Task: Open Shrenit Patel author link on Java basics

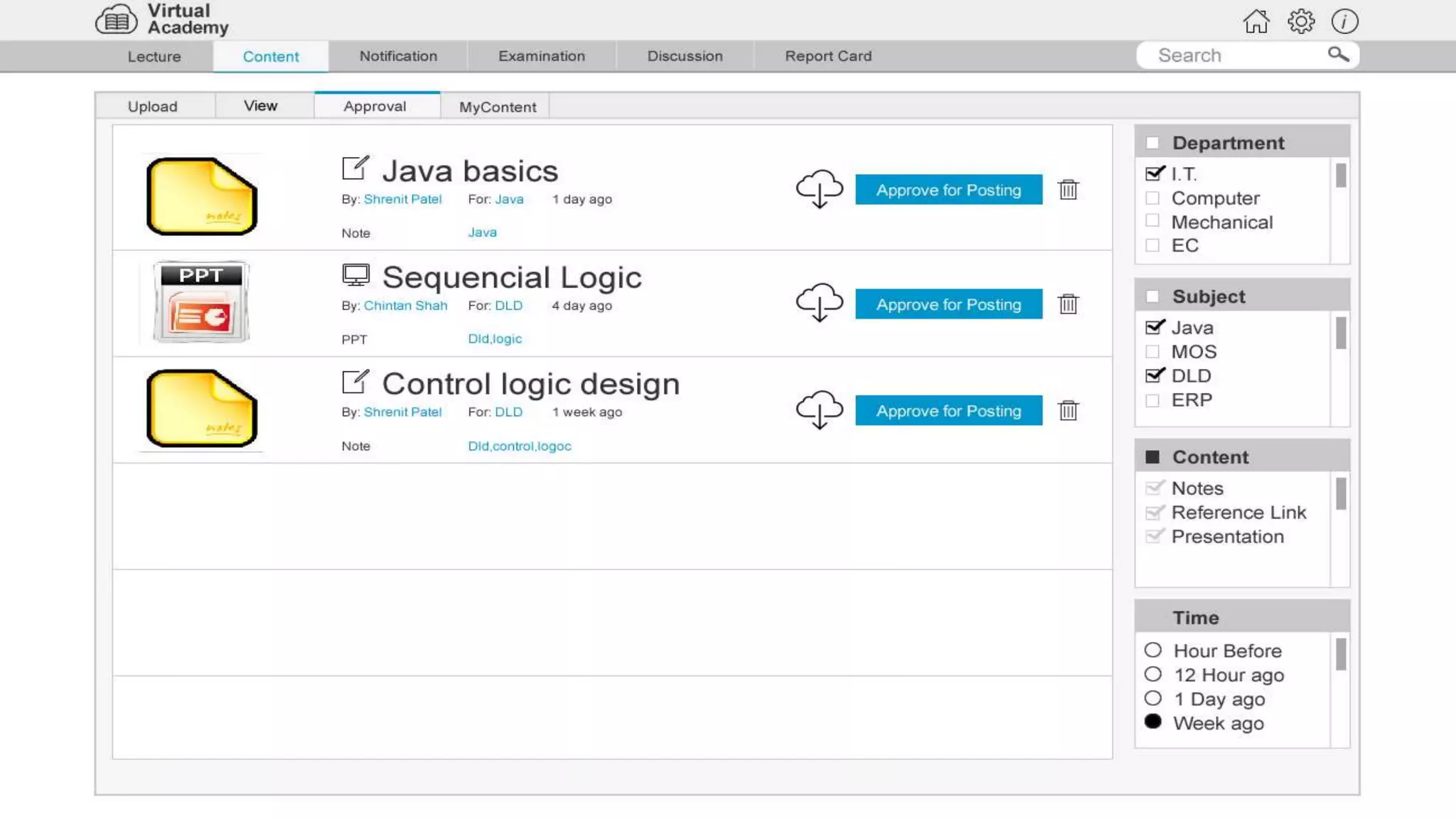Action: tap(402, 199)
